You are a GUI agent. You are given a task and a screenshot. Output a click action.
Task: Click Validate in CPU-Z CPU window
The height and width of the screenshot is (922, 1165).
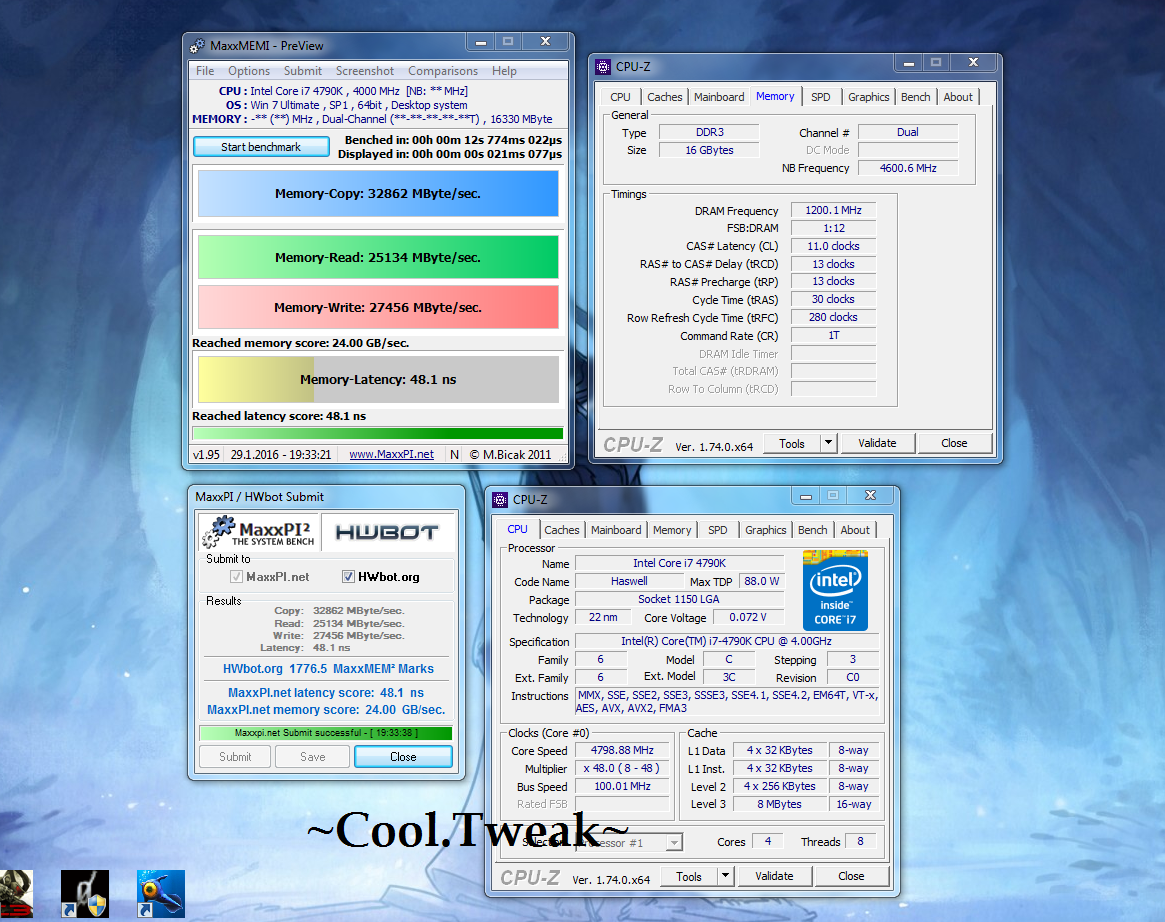pyautogui.click(x=774, y=877)
